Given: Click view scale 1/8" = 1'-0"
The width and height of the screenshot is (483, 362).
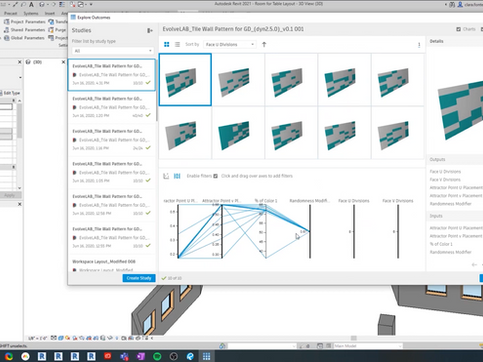Looking at the screenshot, I should (x=37, y=338).
